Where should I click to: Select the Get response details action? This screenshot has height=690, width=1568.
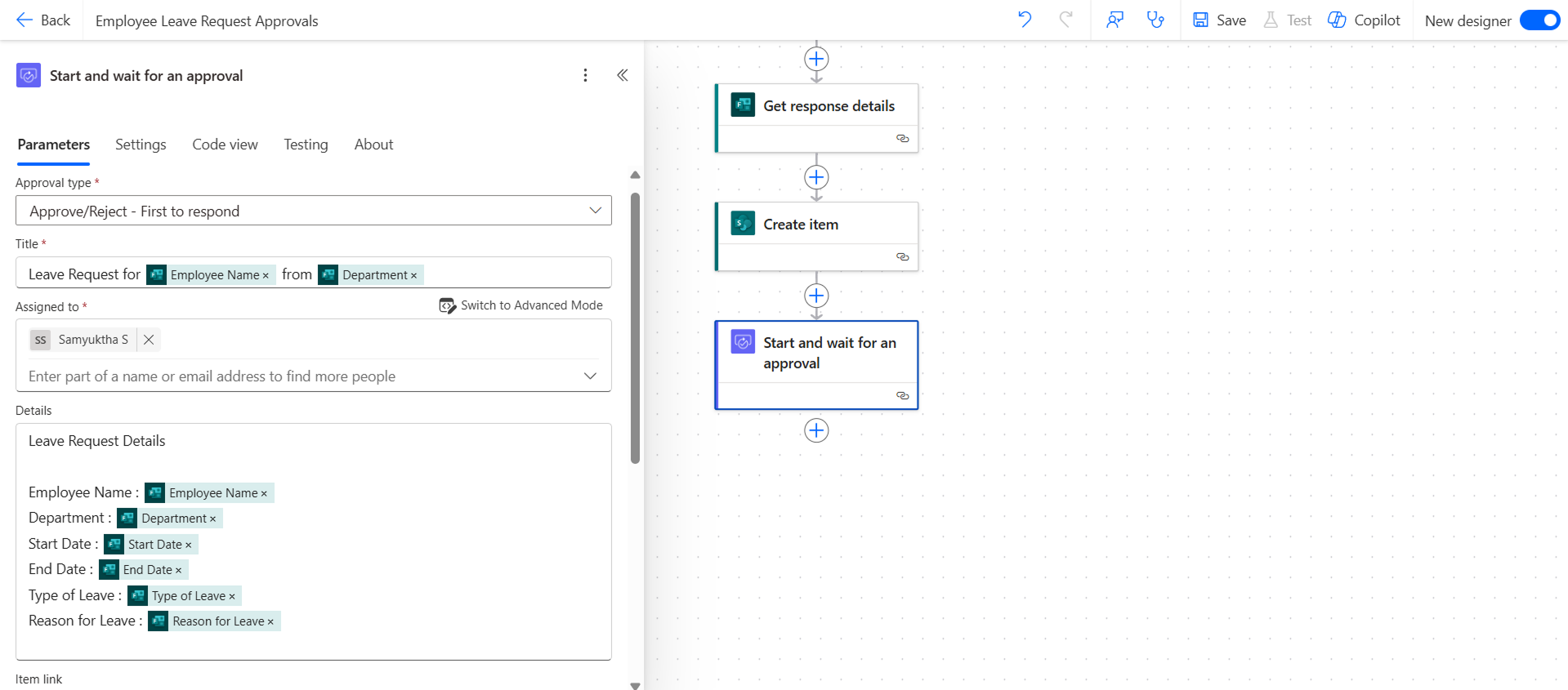[816, 118]
